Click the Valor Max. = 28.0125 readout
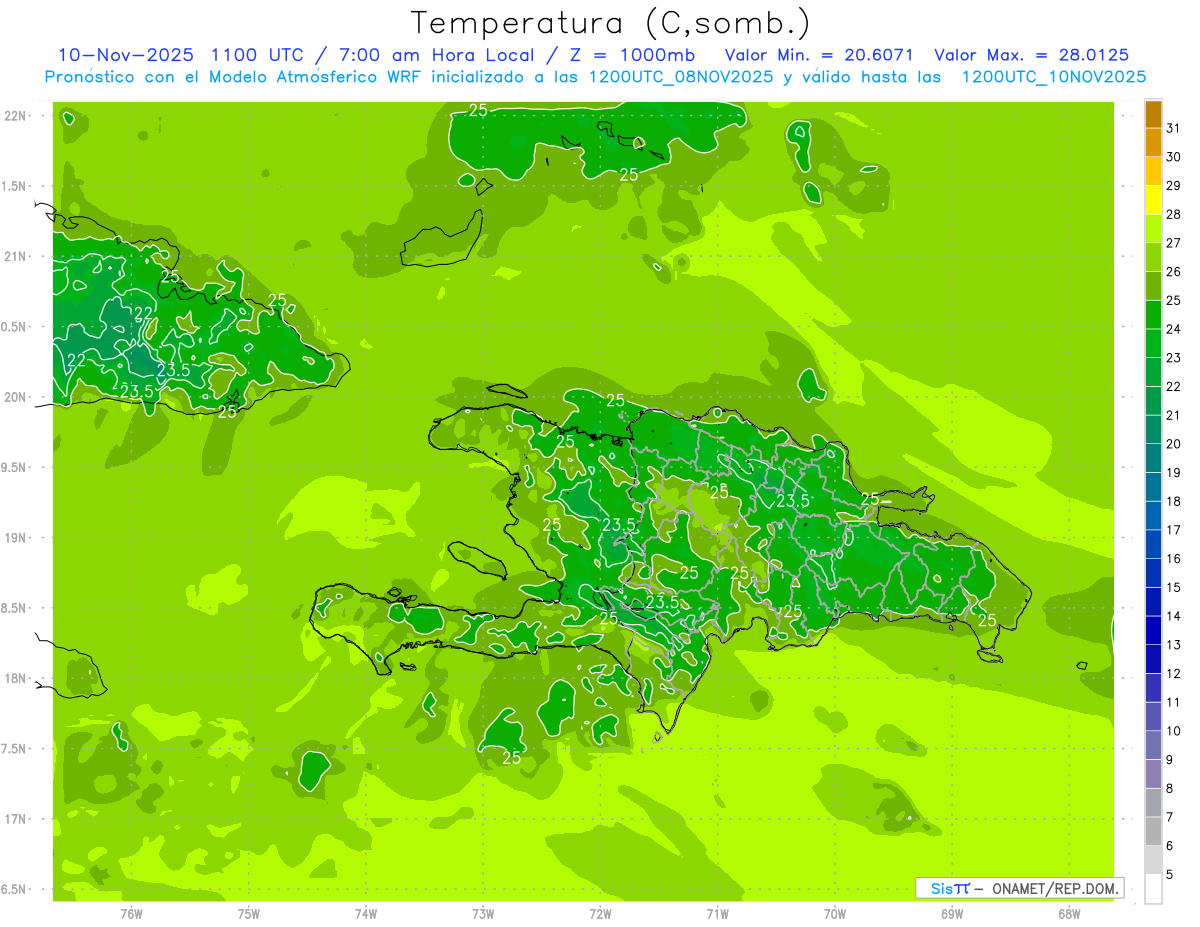 1031,55
